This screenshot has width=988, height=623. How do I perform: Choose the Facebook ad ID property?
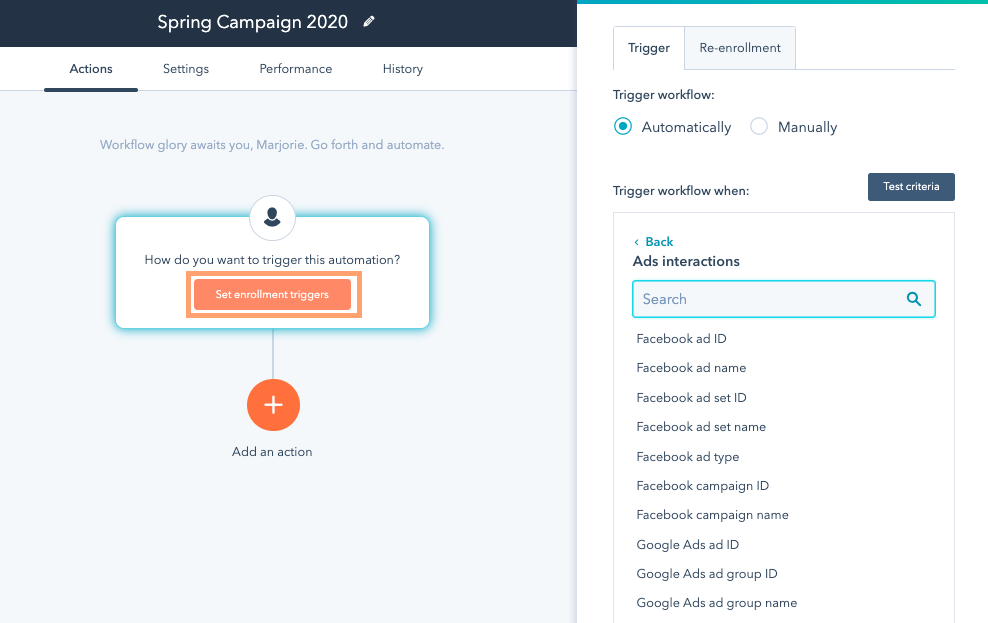(x=681, y=339)
